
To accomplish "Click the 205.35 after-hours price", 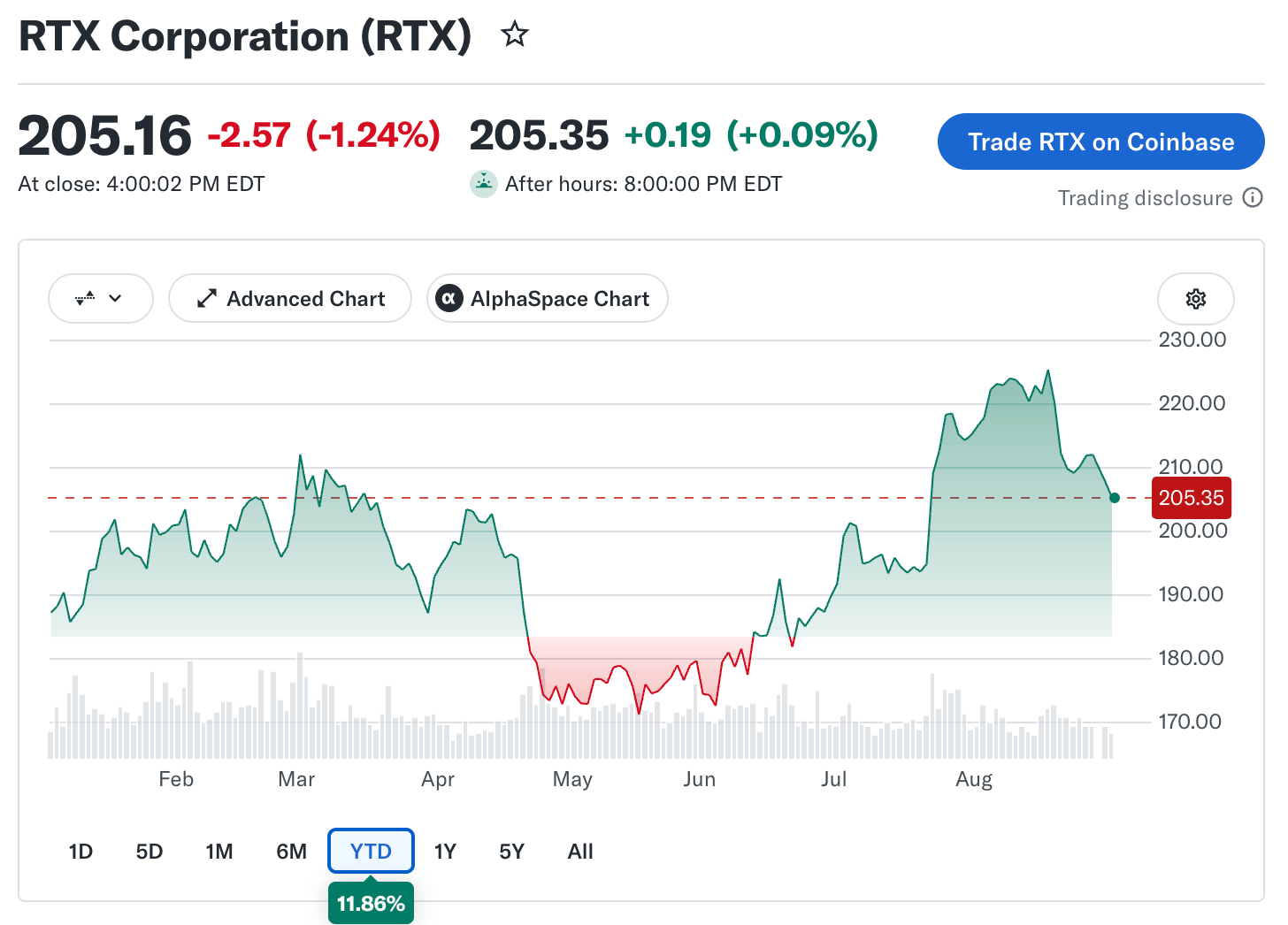I will (x=539, y=135).
